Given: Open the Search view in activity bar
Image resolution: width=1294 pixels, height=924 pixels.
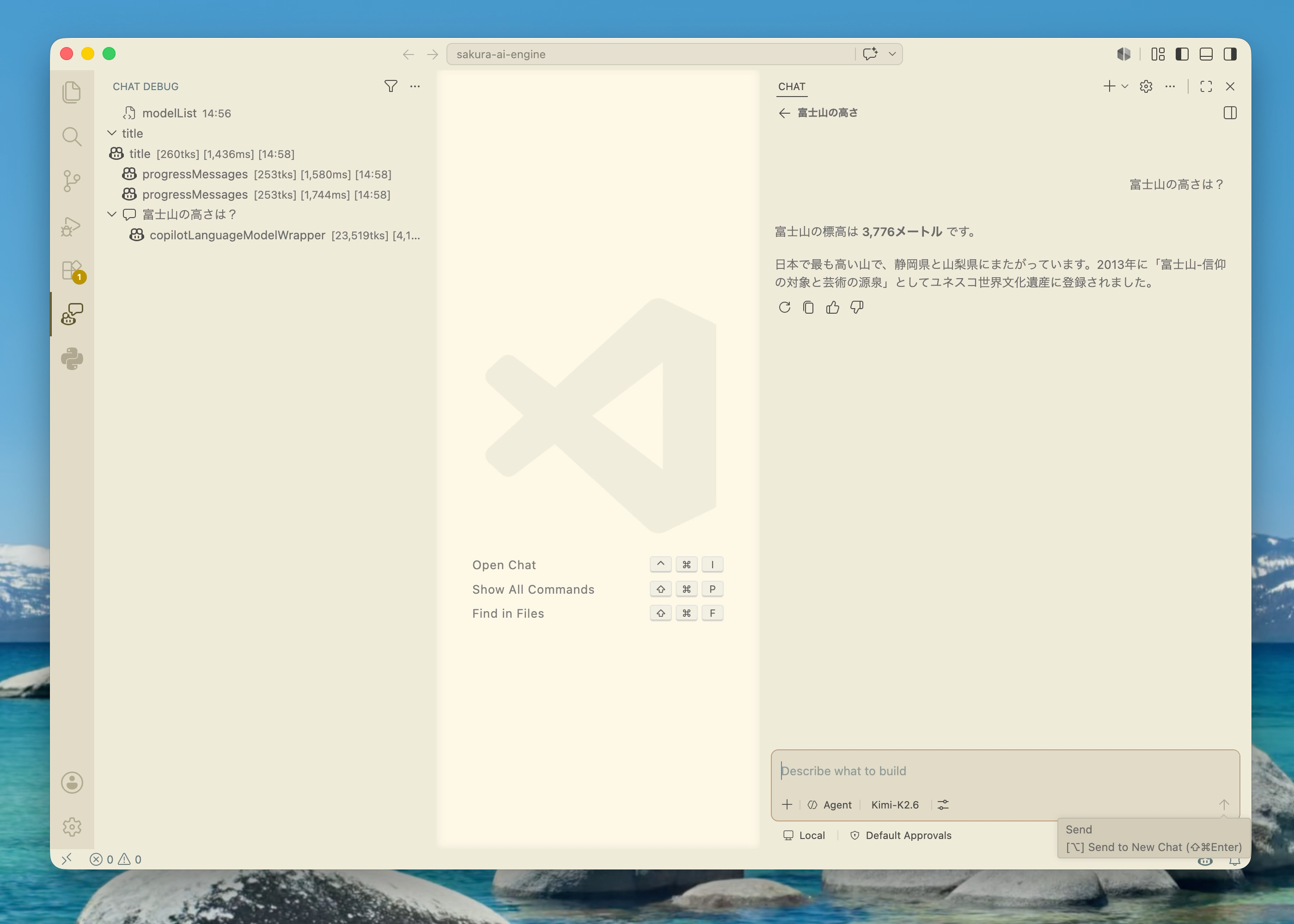Looking at the screenshot, I should pyautogui.click(x=72, y=137).
